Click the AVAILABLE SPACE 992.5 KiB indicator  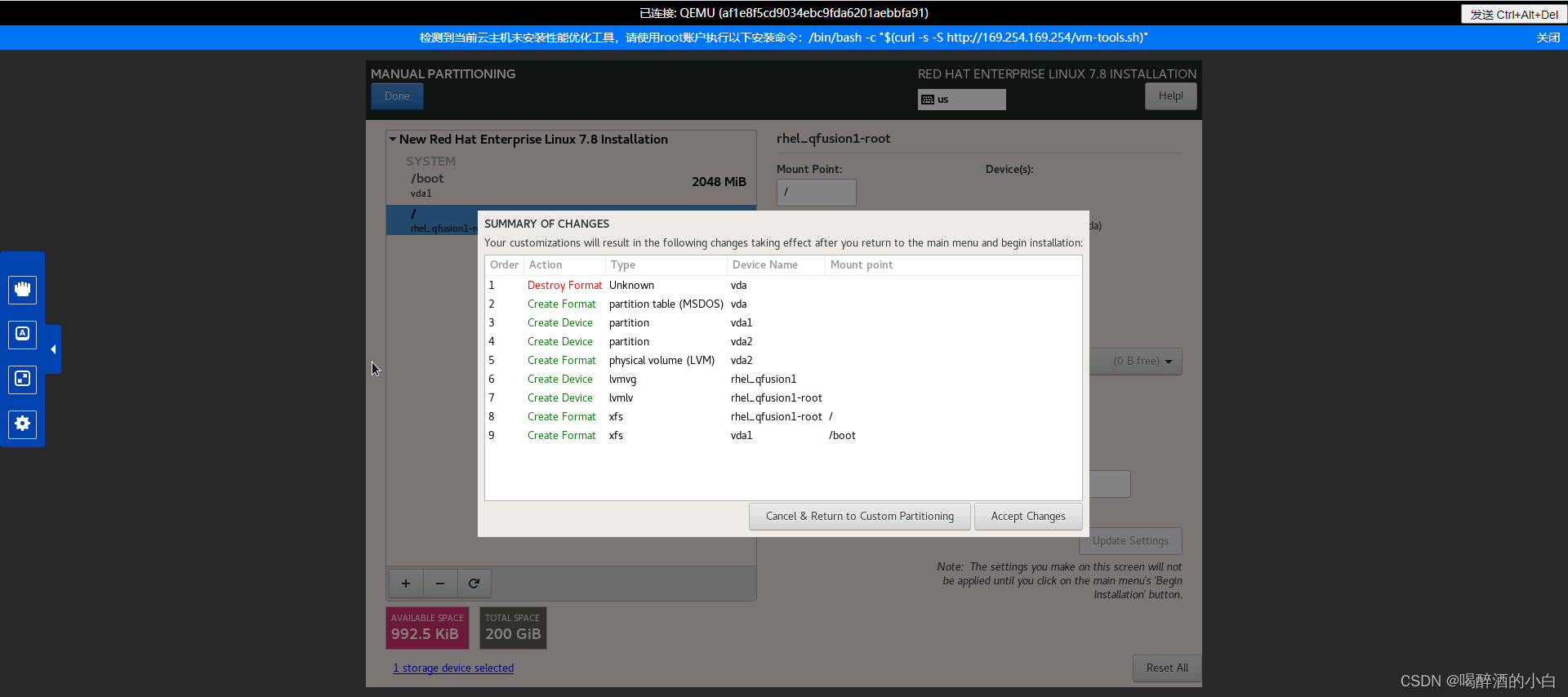point(427,628)
